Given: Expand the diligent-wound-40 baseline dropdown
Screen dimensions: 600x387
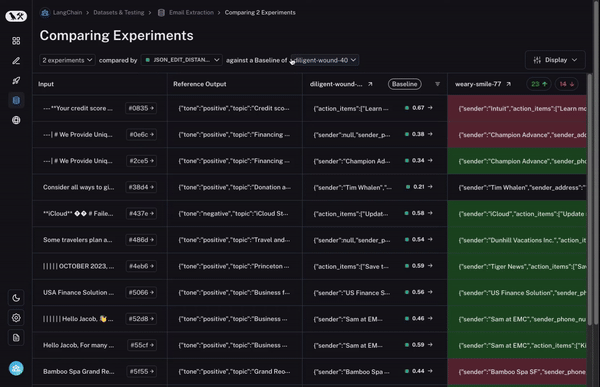Looking at the screenshot, I should point(325,60).
